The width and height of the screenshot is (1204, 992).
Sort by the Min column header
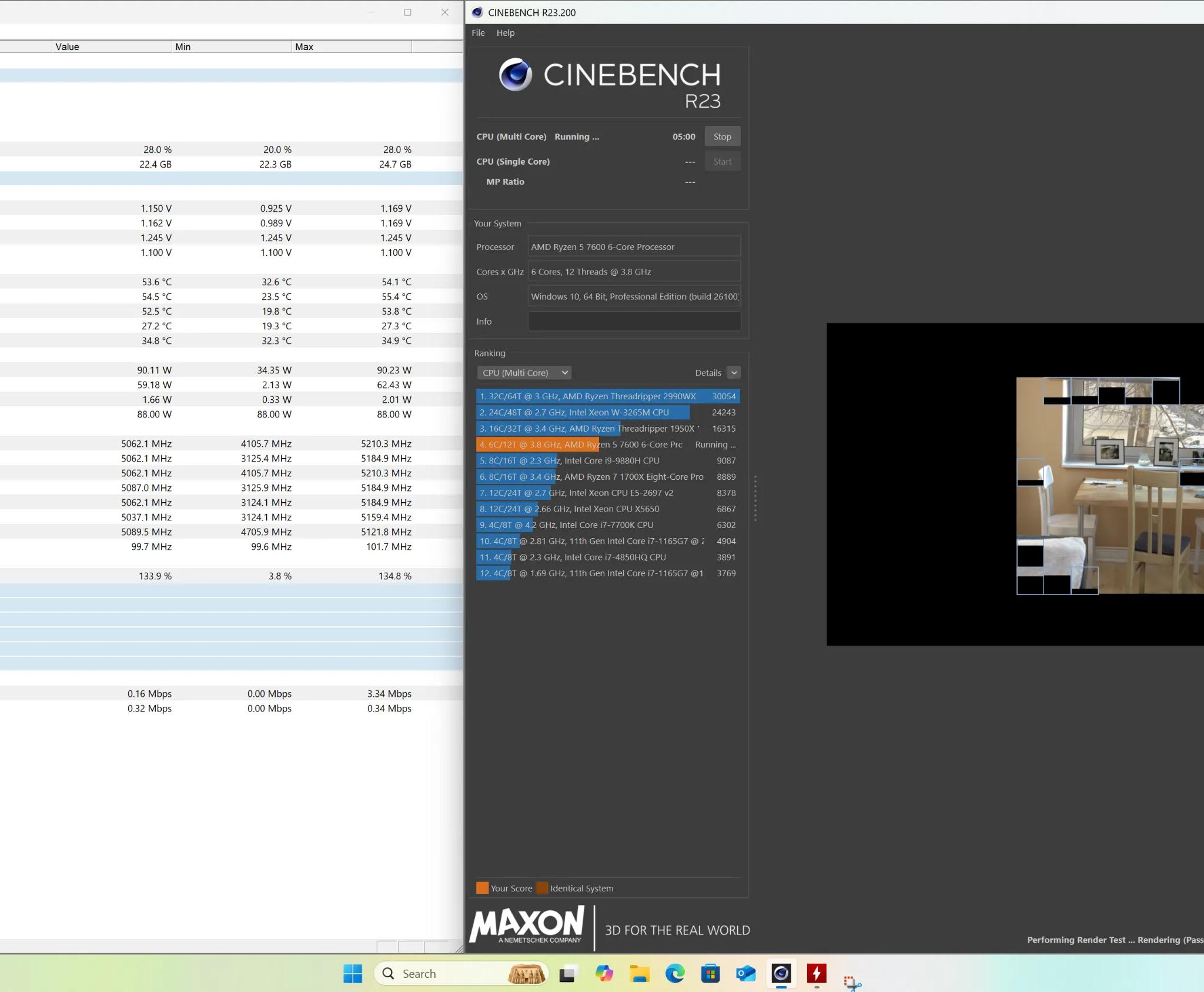click(232, 46)
